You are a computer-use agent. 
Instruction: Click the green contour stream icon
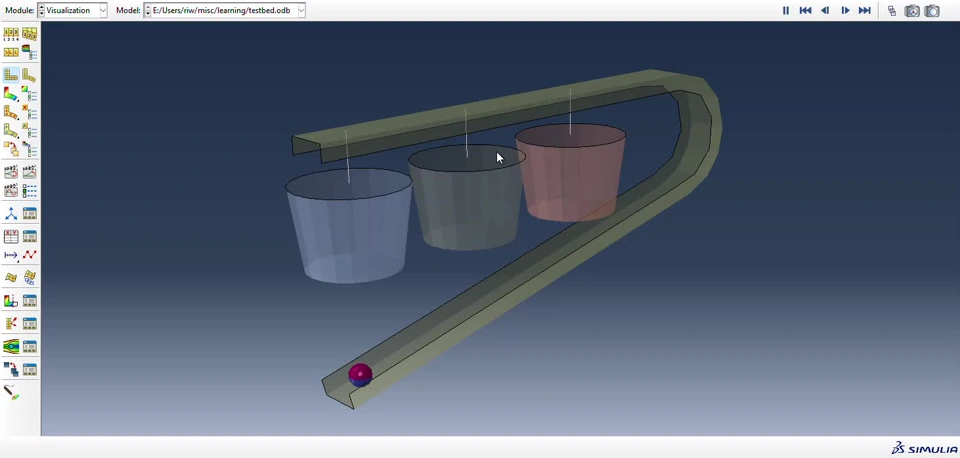coord(11,347)
